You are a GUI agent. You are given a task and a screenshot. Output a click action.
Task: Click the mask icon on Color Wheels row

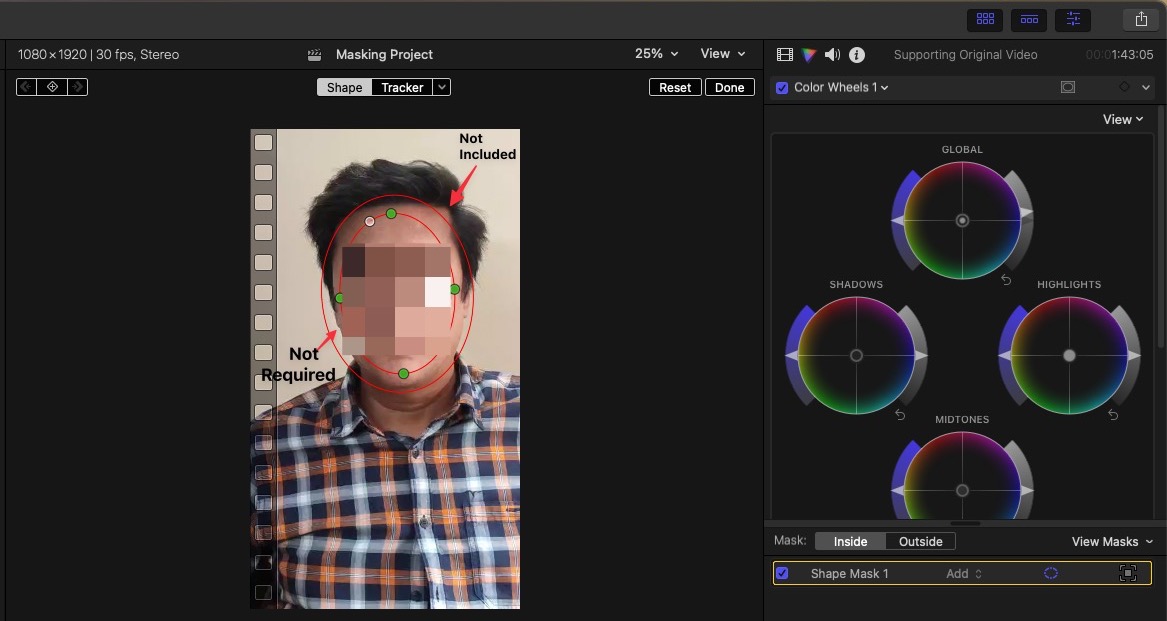pyautogui.click(x=1068, y=88)
